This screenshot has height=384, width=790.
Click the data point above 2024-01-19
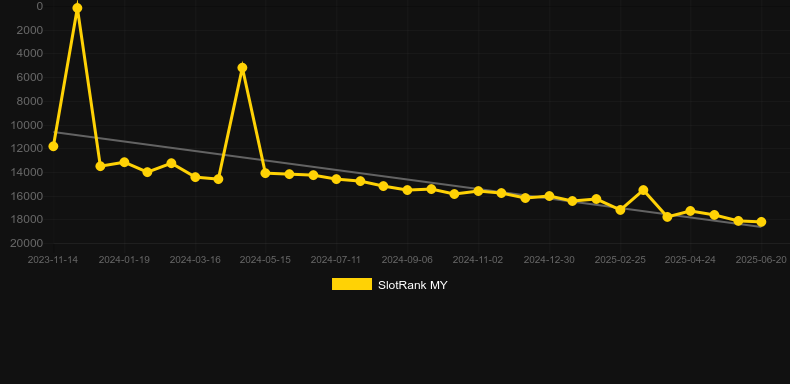[x=124, y=162]
